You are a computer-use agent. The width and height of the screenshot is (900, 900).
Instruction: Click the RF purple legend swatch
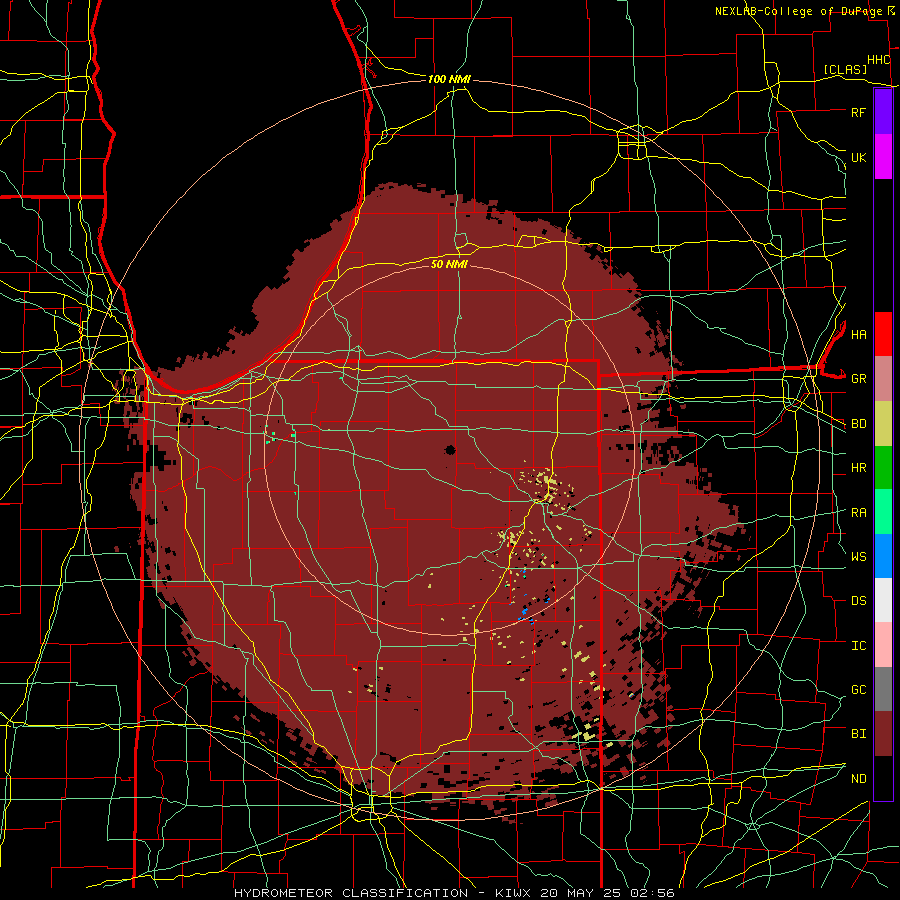tap(883, 112)
